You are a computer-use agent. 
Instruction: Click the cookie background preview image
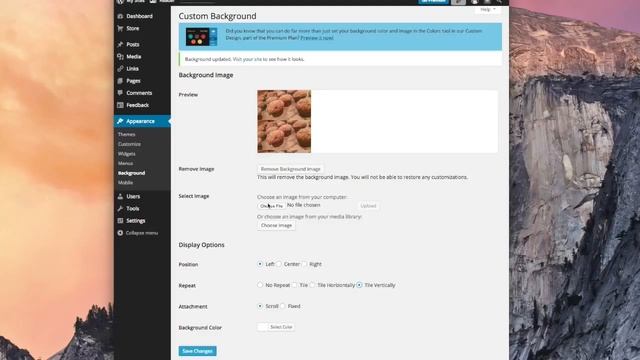[284, 121]
